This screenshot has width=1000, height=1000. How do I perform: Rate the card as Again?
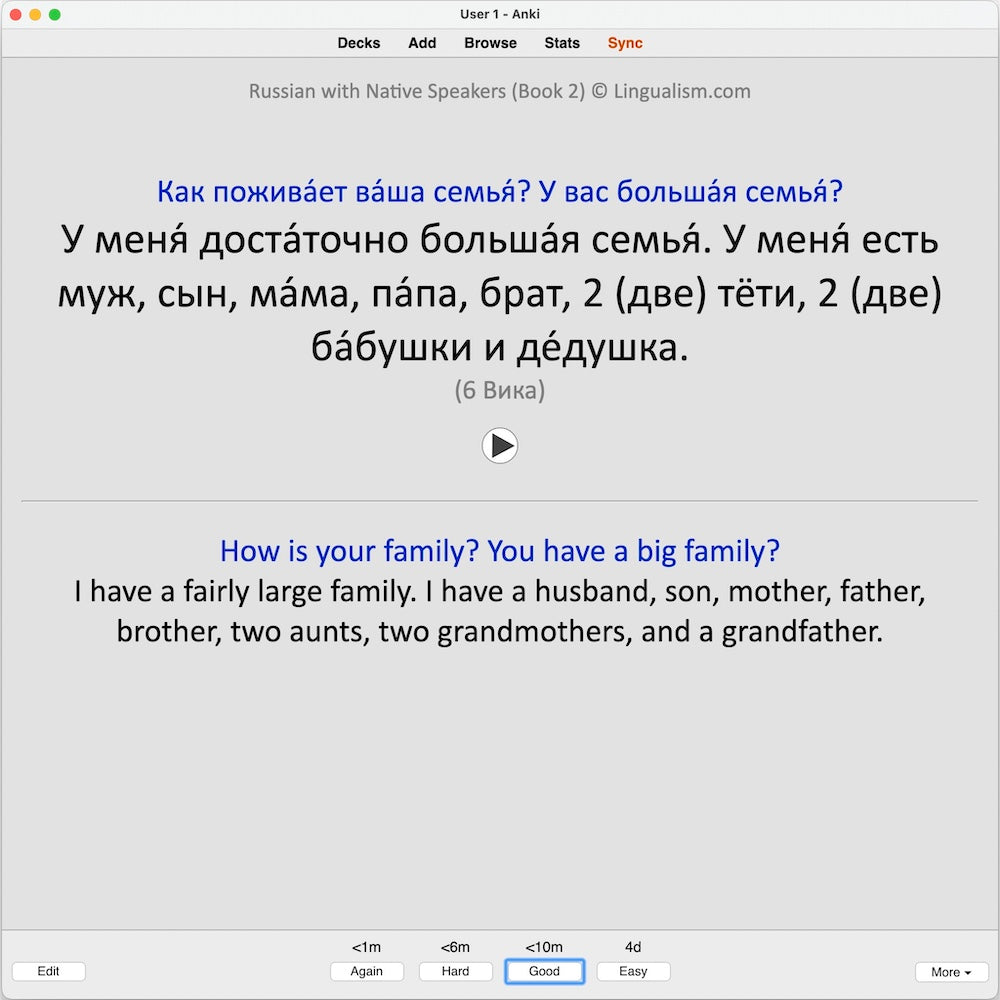click(x=367, y=971)
